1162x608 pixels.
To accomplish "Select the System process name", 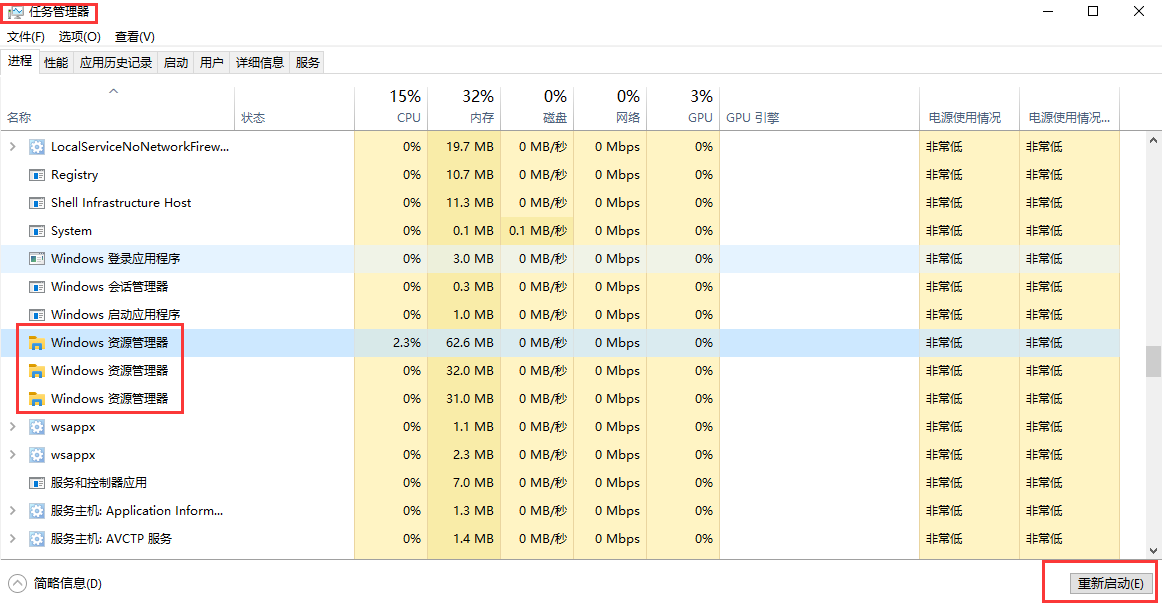I will coord(71,231).
